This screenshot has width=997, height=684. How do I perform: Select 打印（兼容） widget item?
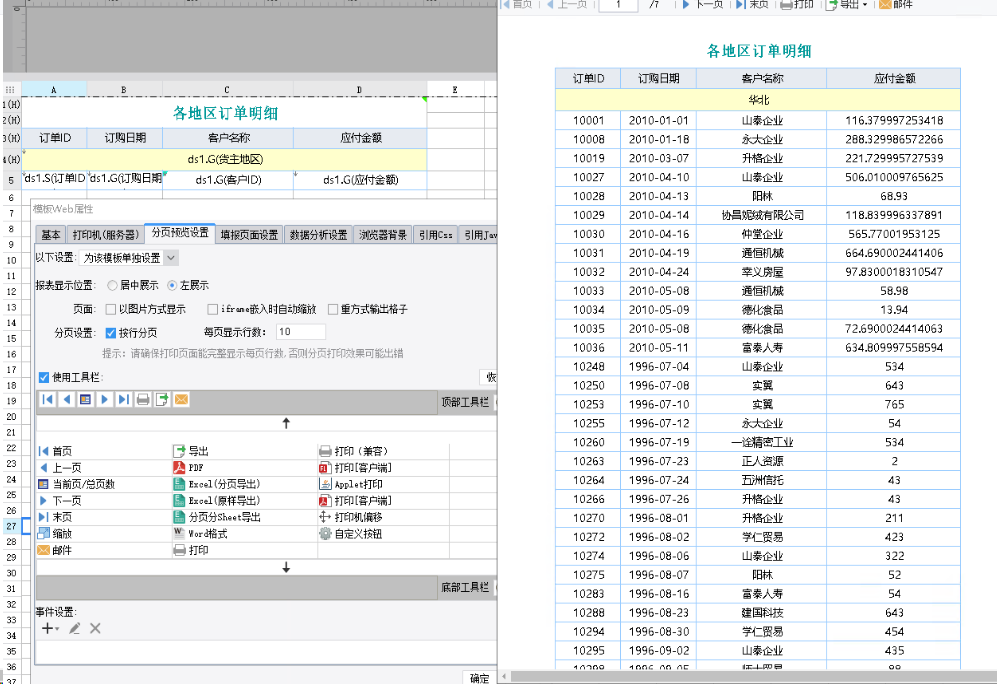pos(354,451)
